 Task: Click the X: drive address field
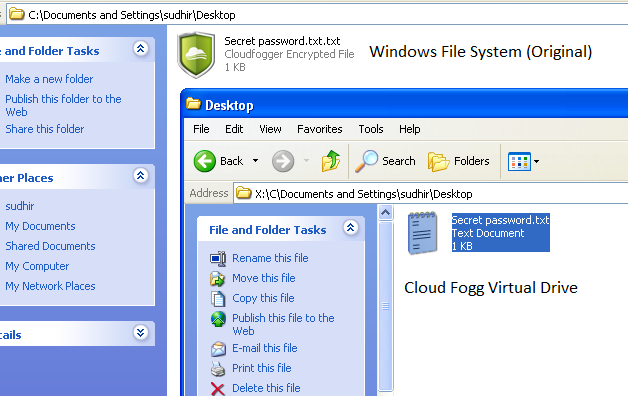tap(430, 194)
